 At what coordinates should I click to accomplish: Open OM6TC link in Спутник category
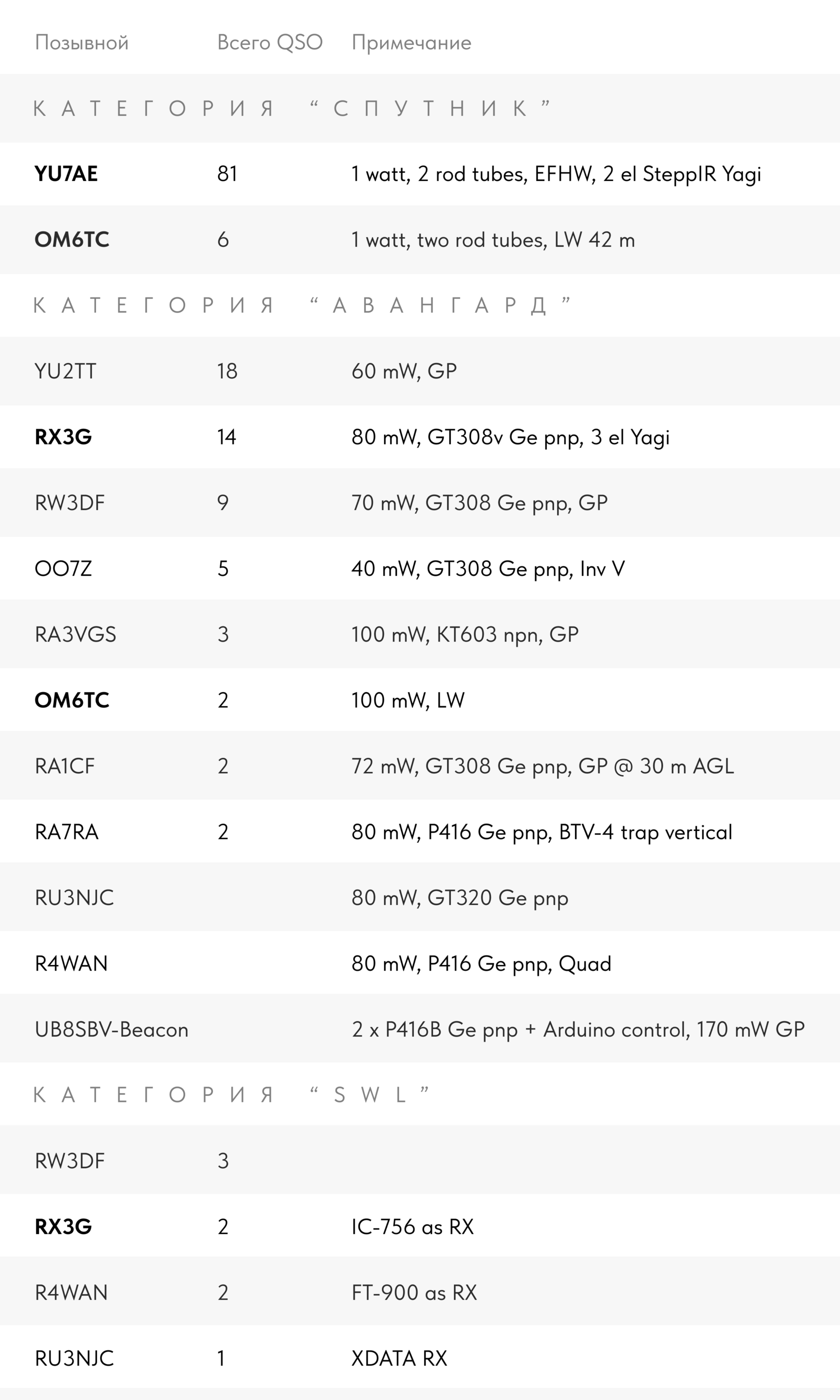72,240
